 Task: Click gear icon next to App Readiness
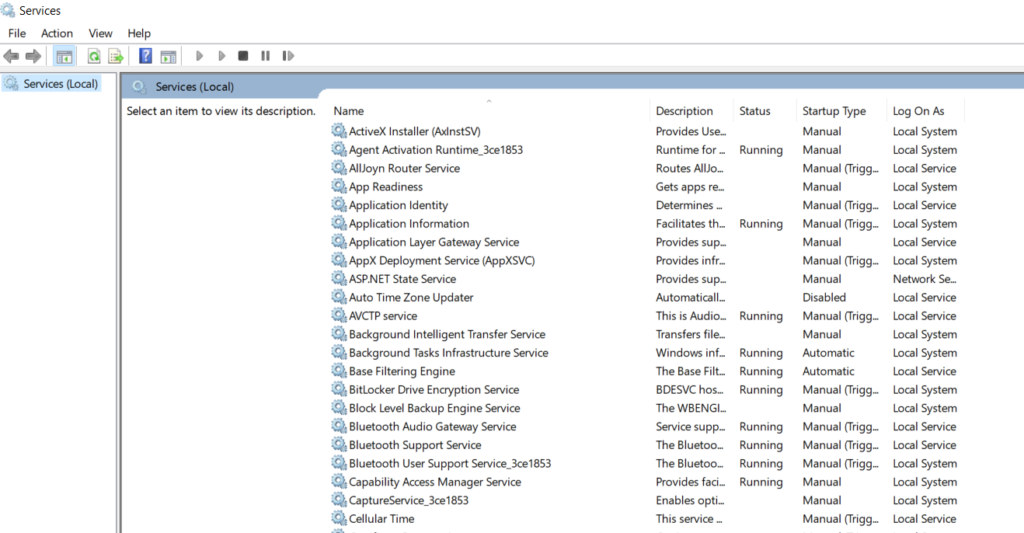(338, 186)
